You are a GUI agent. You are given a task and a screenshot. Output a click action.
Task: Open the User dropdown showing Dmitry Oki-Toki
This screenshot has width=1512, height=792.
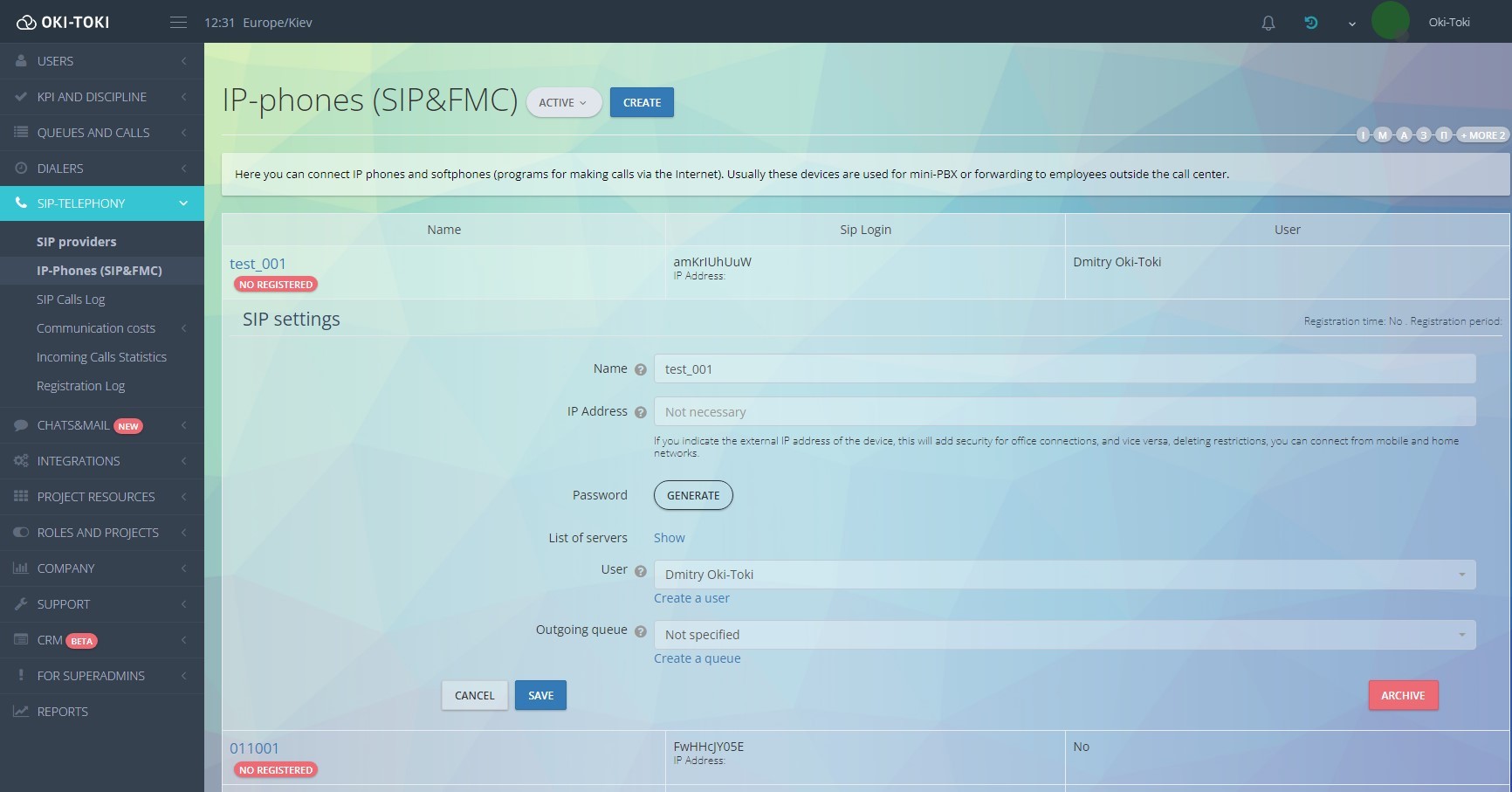tap(1064, 575)
